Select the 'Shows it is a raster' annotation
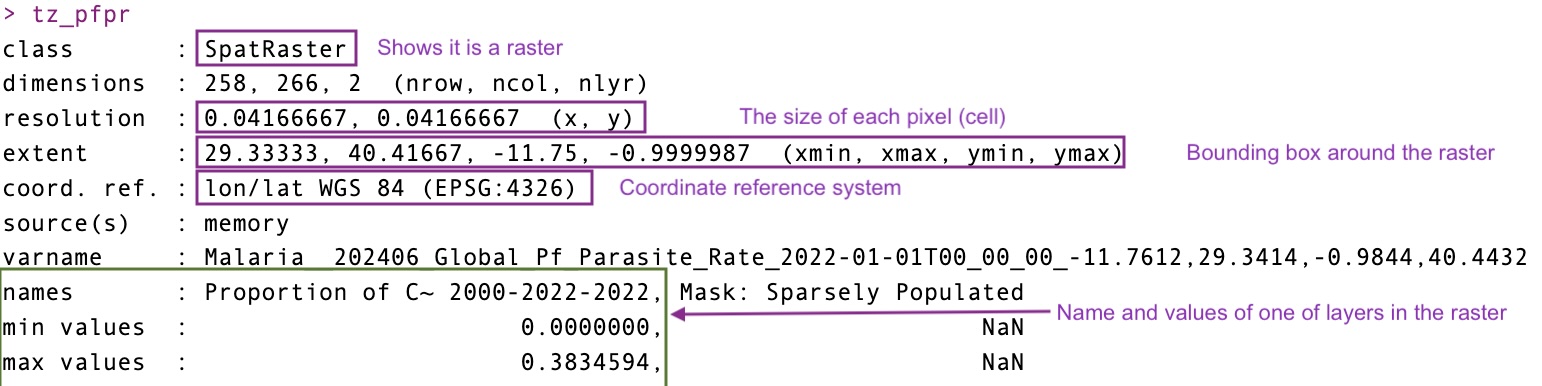The width and height of the screenshot is (1542, 386). 470,48
